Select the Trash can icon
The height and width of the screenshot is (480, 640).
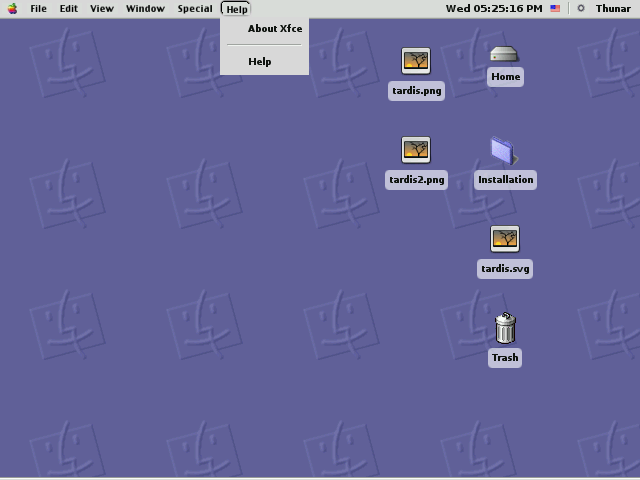[x=505, y=328]
